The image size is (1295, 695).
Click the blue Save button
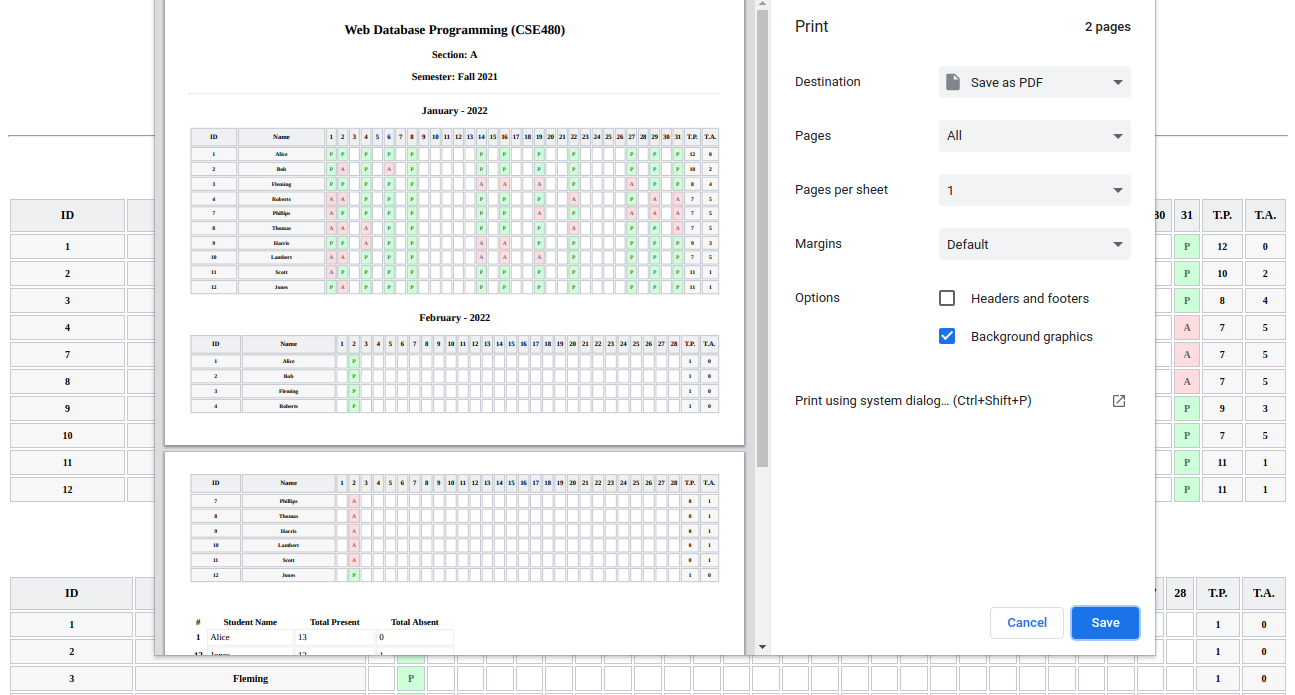(1105, 622)
